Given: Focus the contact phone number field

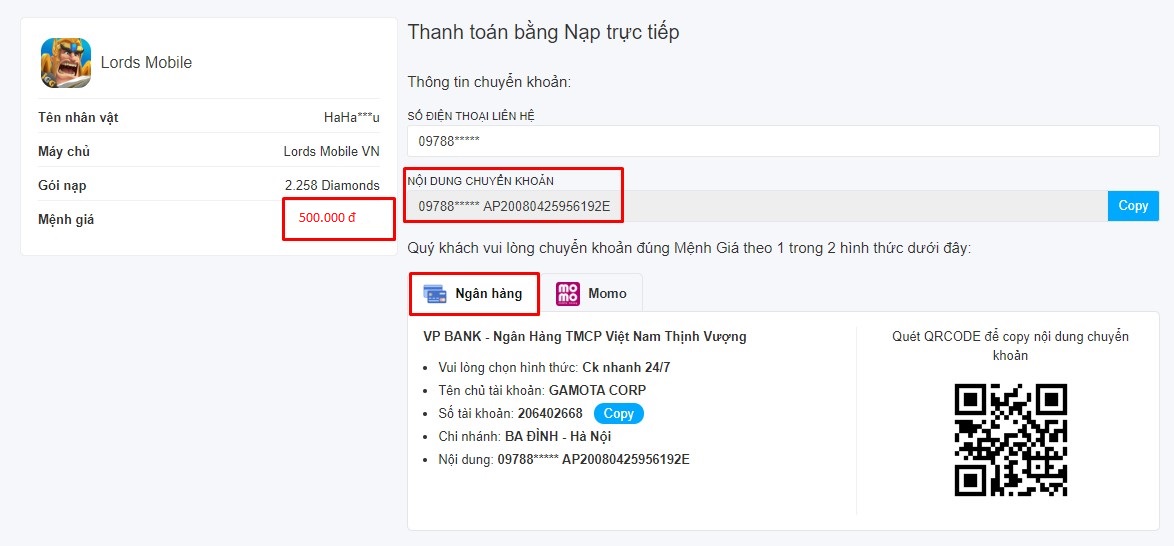Looking at the screenshot, I should click(x=783, y=141).
